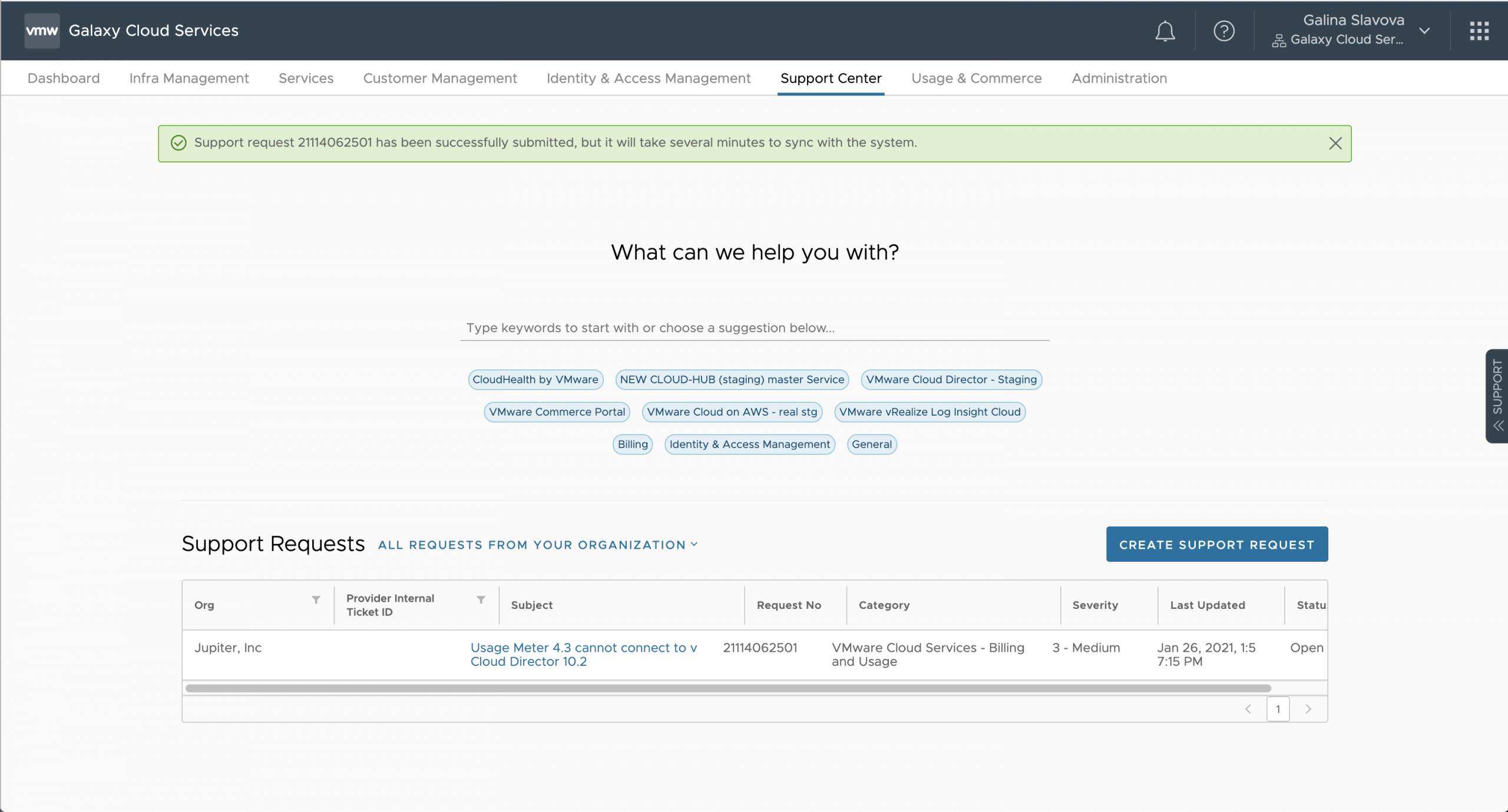
Task: Click the vmw logo
Action: 42,31
